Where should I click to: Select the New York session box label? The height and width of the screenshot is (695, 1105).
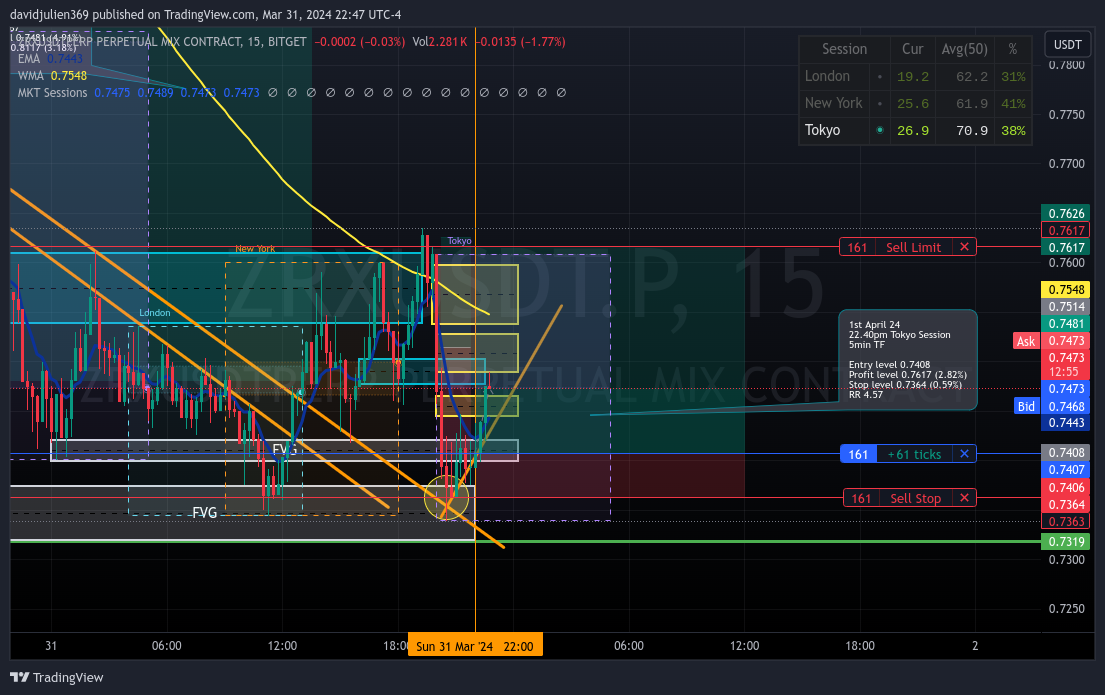(x=255, y=249)
